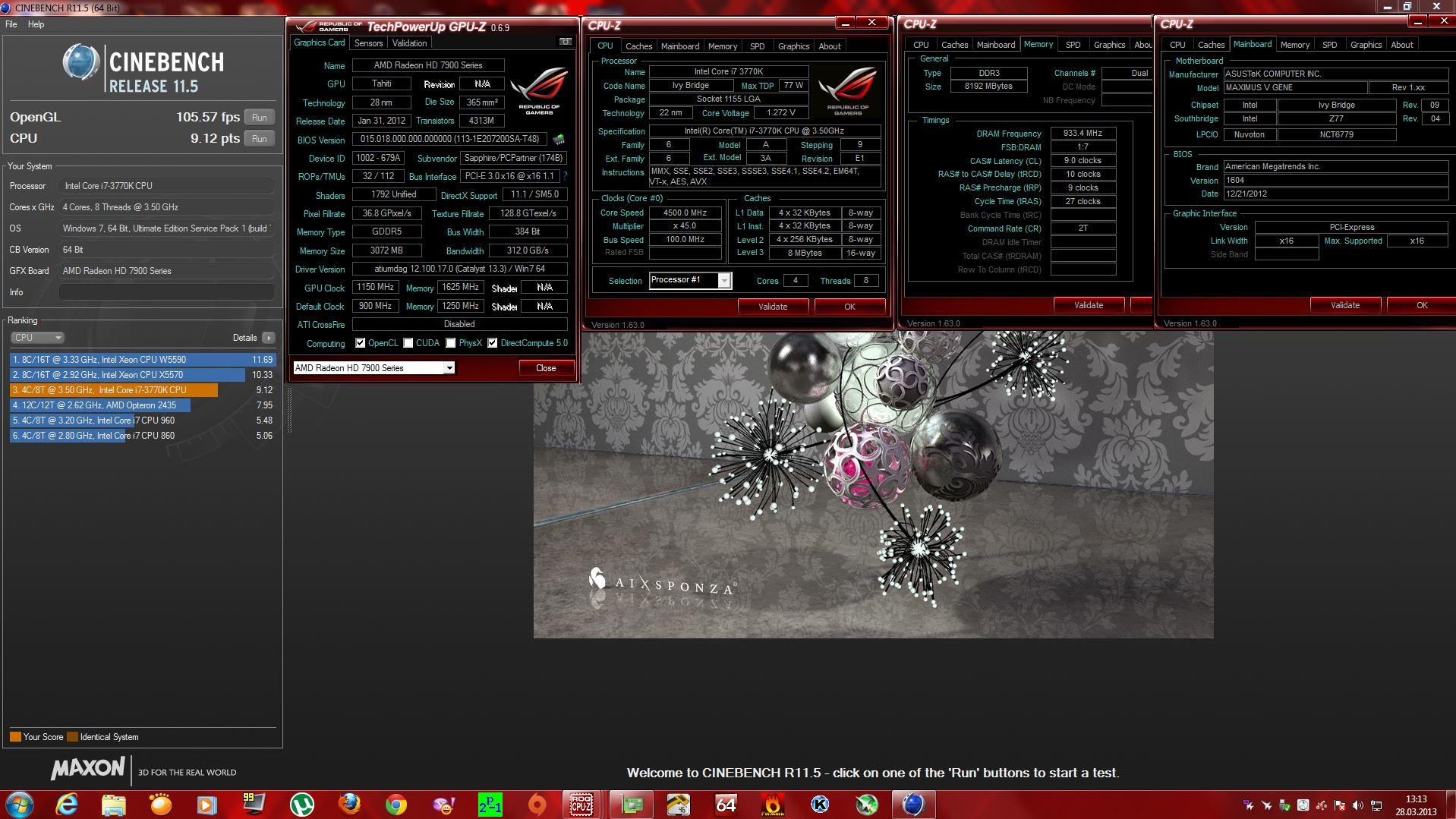Click the Show Desktop strip beside the clock
Image resolution: width=1456 pixels, height=819 pixels.
(1451, 805)
